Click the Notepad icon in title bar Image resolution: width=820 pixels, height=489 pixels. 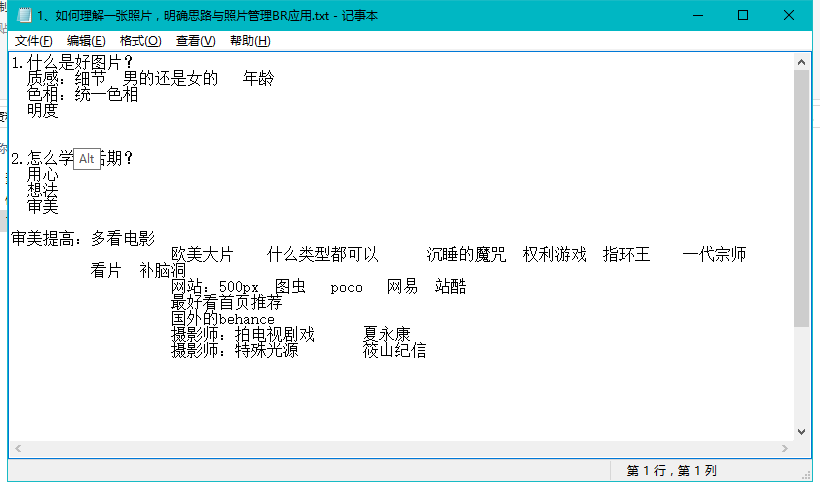point(19,15)
